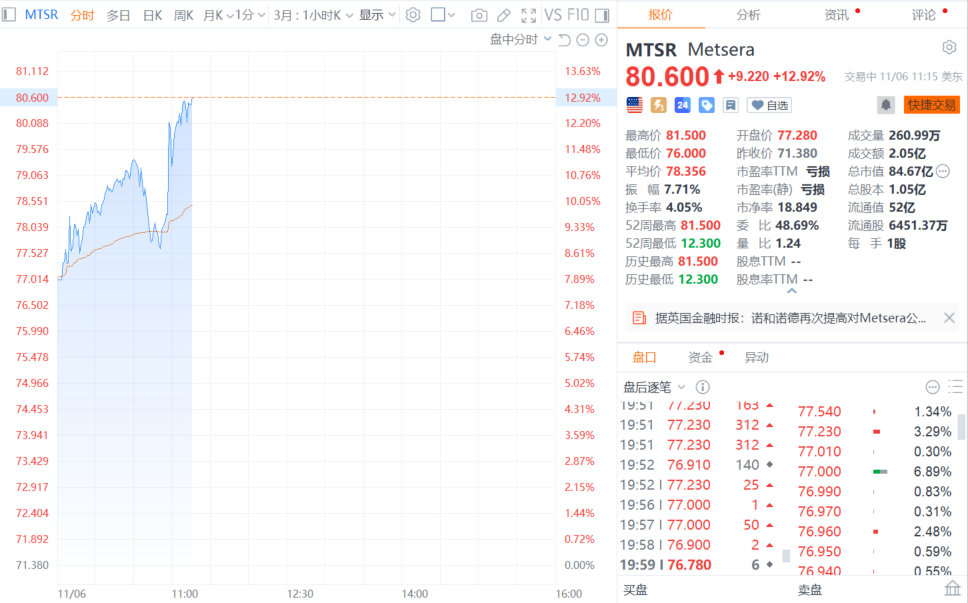Open the 评论 tab
The height and width of the screenshot is (603, 968).
click(x=924, y=15)
